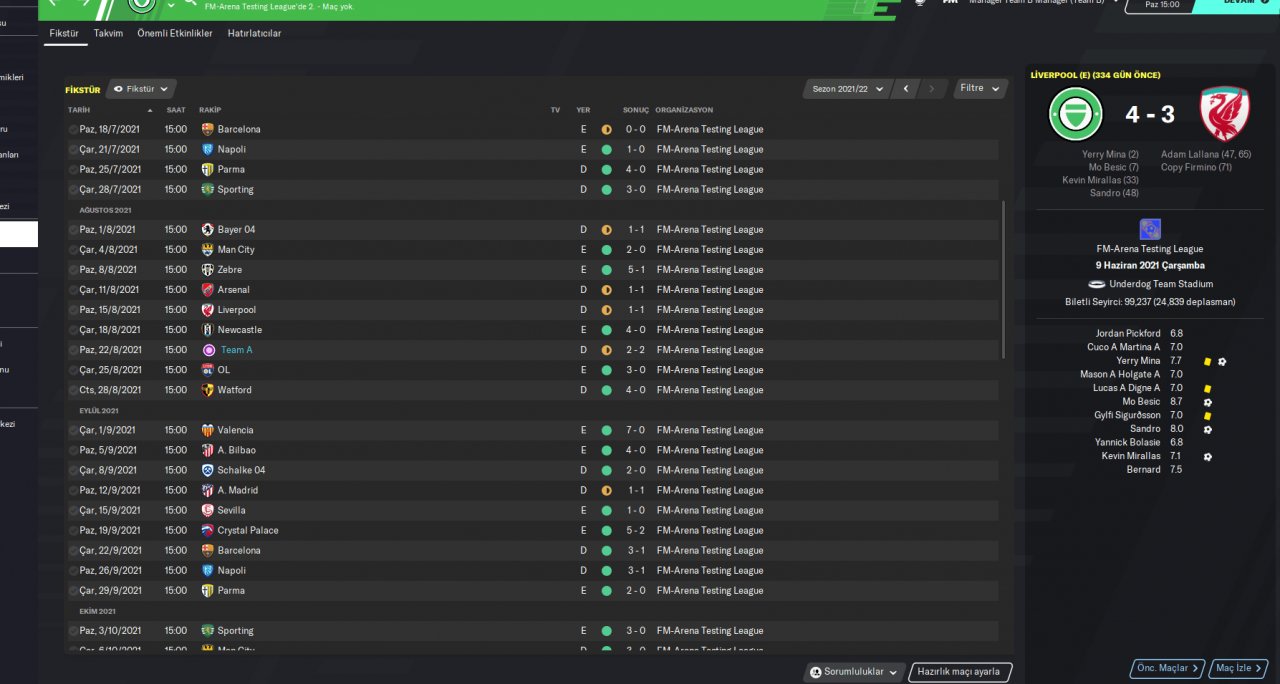Switch to the Hatırlatıcılar tab
Viewport: 1280px width, 684px height.
[x=254, y=33]
